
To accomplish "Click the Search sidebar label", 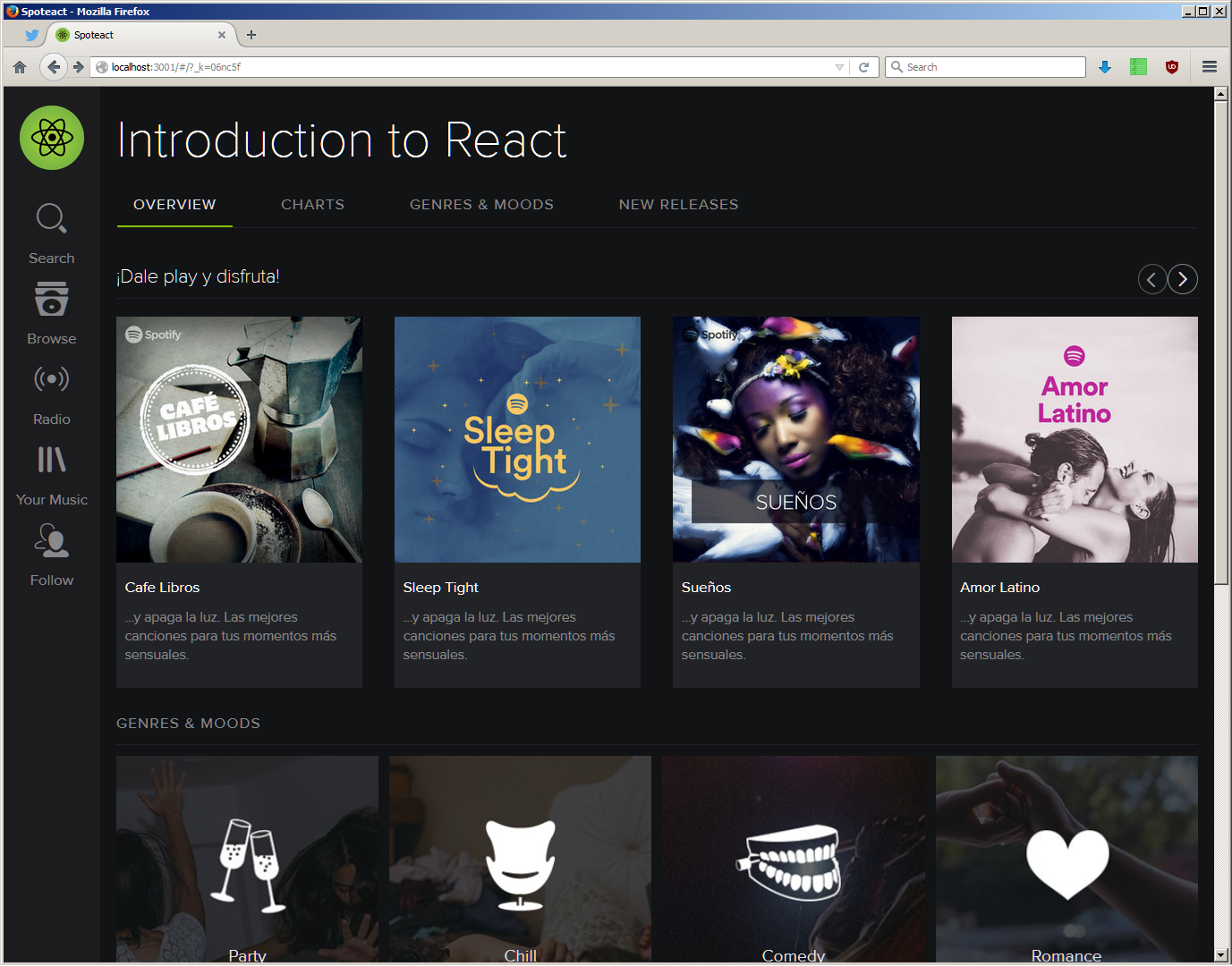I will coord(52,258).
